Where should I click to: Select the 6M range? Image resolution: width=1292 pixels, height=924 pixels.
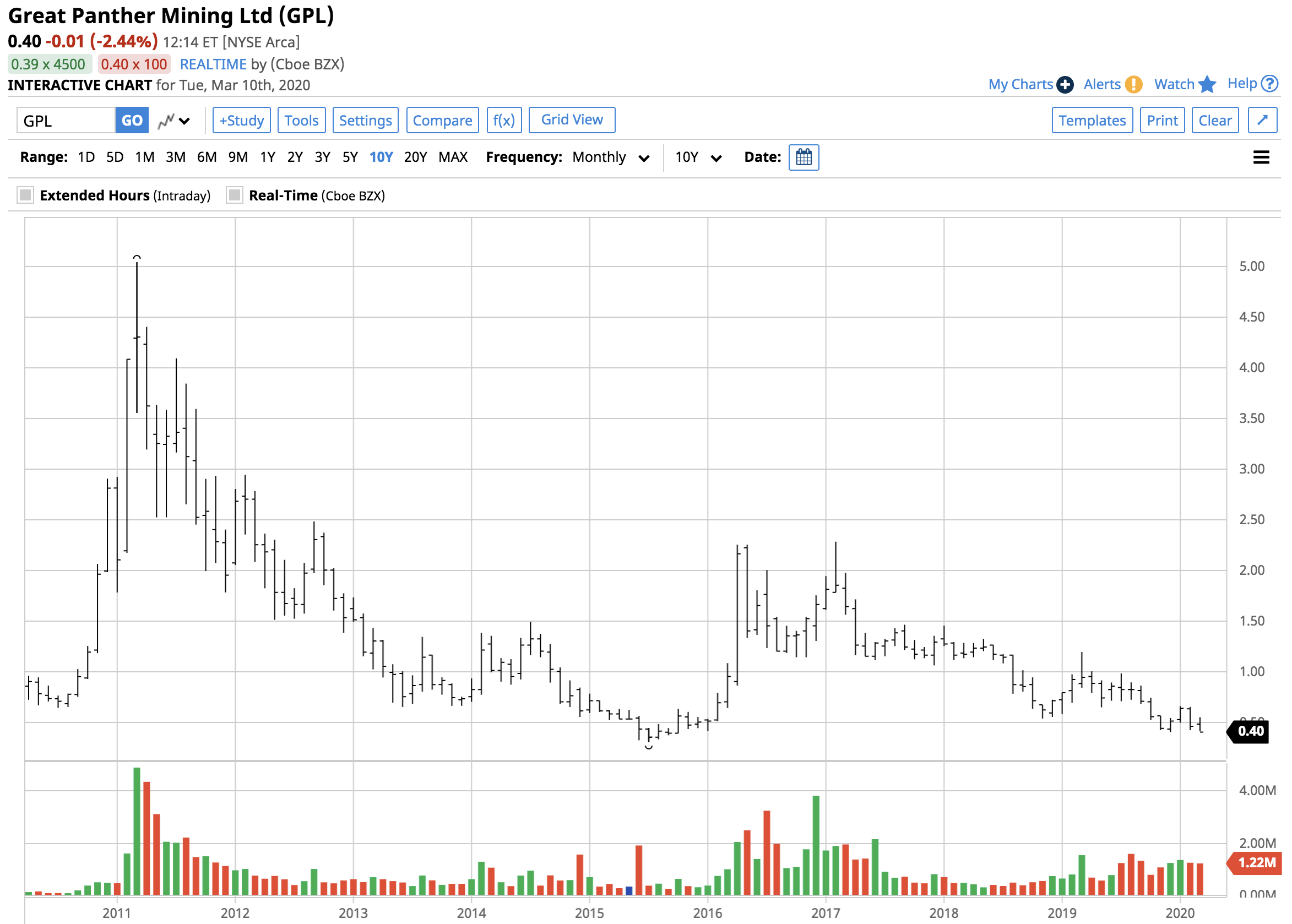[x=207, y=157]
